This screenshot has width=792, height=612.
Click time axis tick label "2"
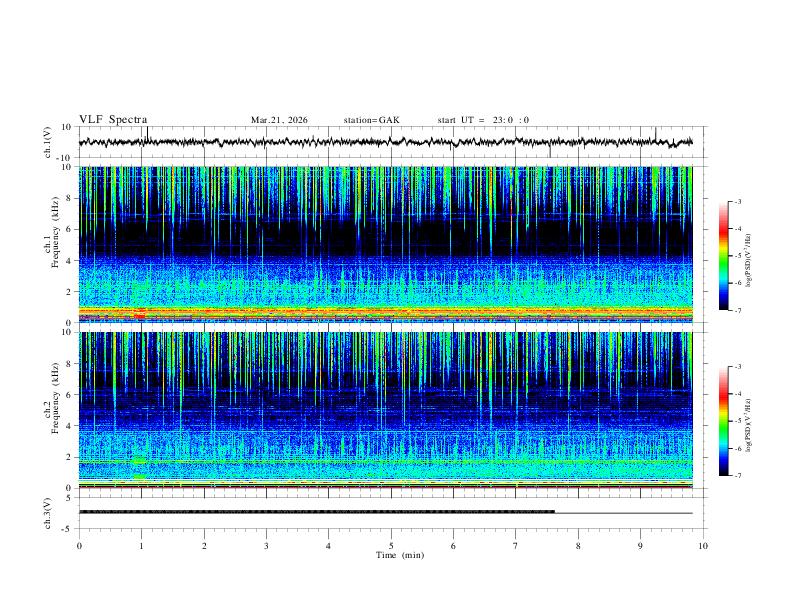coord(205,546)
